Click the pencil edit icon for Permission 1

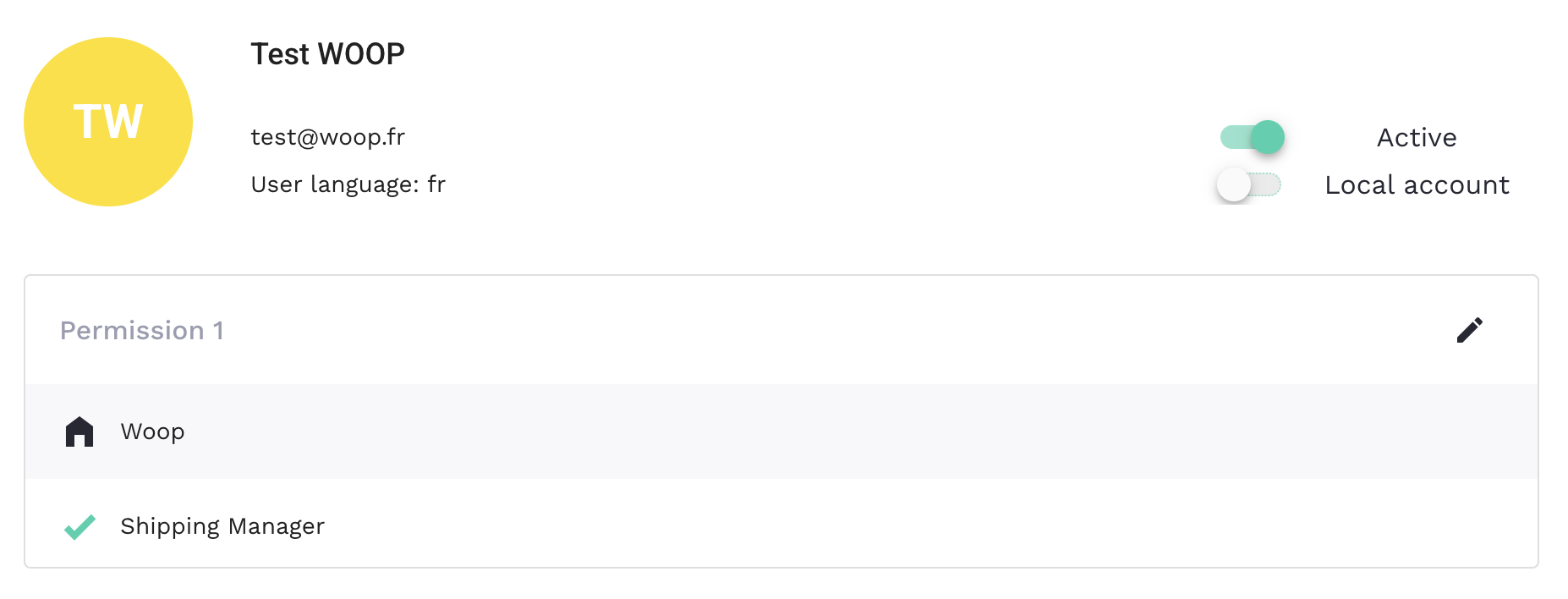(1469, 330)
